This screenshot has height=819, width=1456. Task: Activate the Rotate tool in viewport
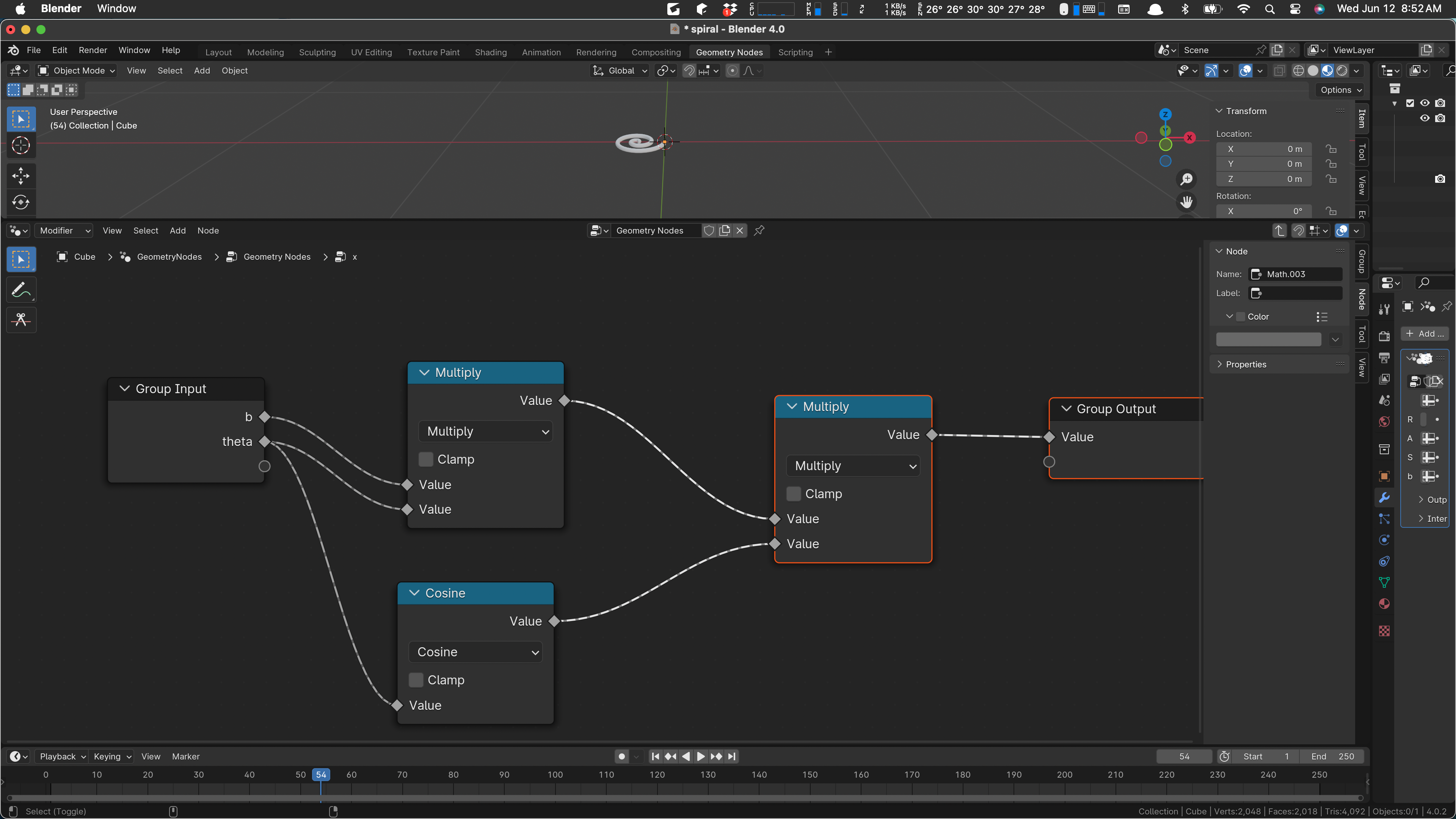coord(21,202)
